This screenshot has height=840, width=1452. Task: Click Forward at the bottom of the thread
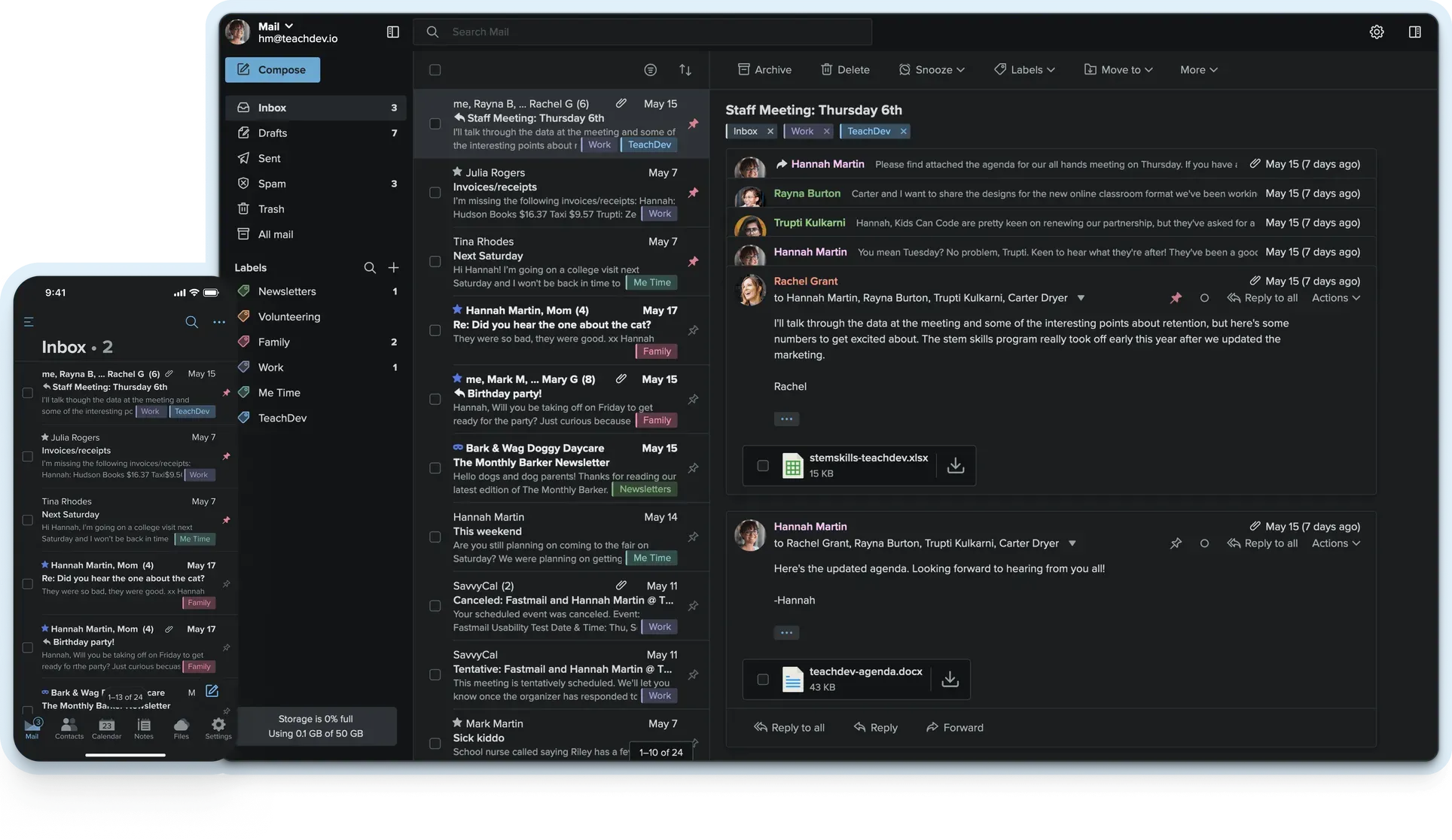(x=954, y=727)
